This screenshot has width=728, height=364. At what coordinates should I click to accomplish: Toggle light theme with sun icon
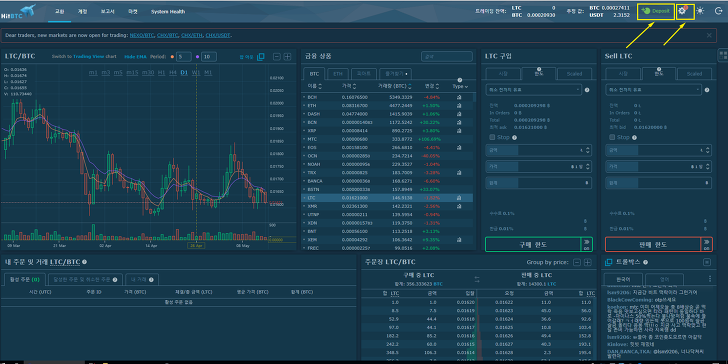point(700,11)
